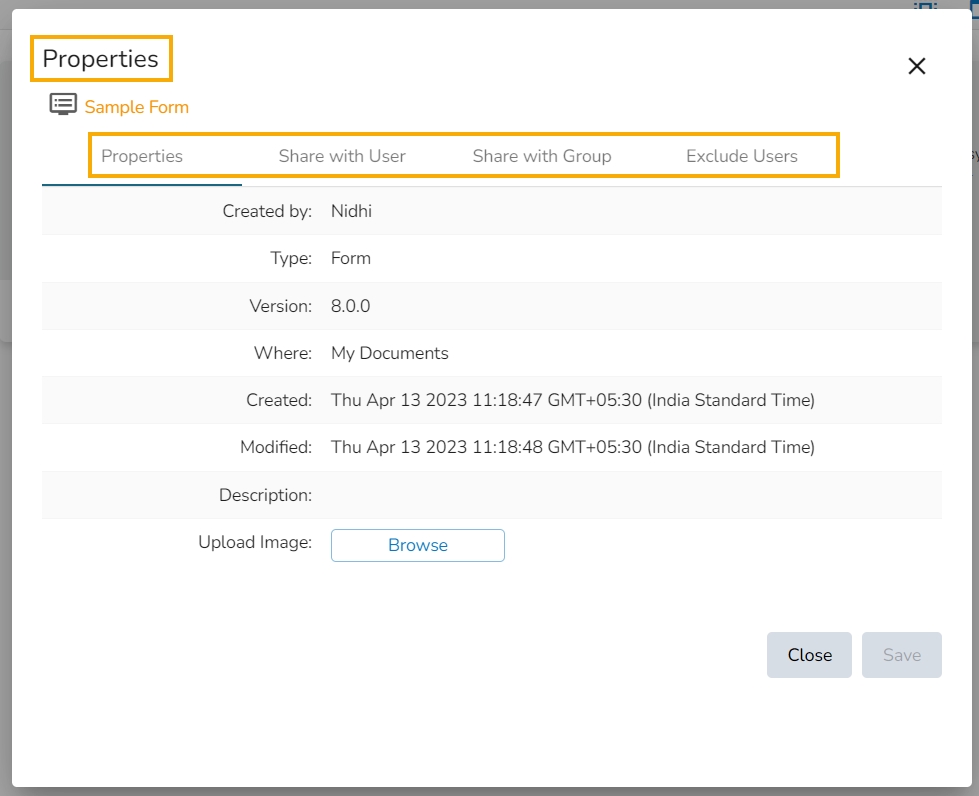Click the Where value My Documents
The height and width of the screenshot is (796, 979).
click(x=390, y=353)
